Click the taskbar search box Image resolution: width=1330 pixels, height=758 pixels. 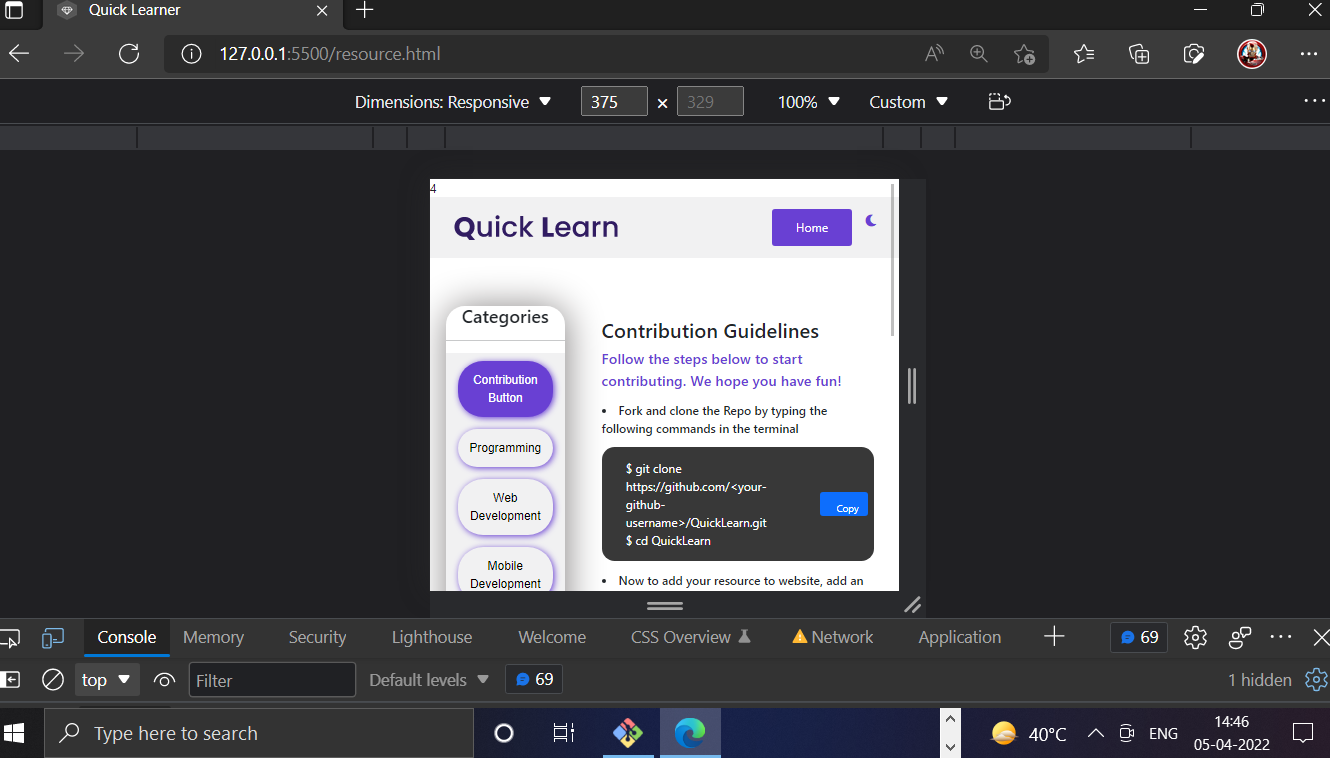click(258, 733)
